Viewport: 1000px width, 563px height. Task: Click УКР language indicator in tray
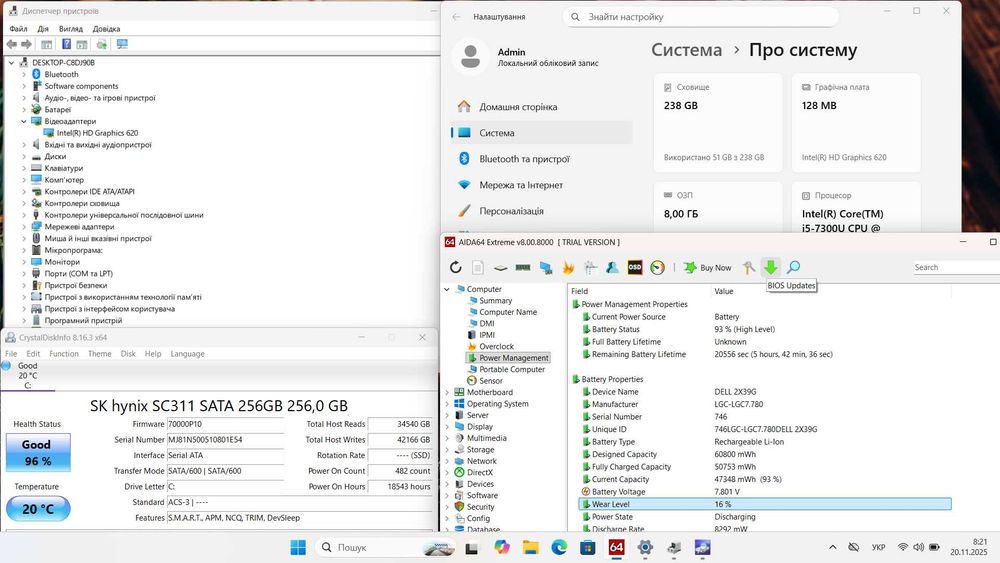(878, 547)
